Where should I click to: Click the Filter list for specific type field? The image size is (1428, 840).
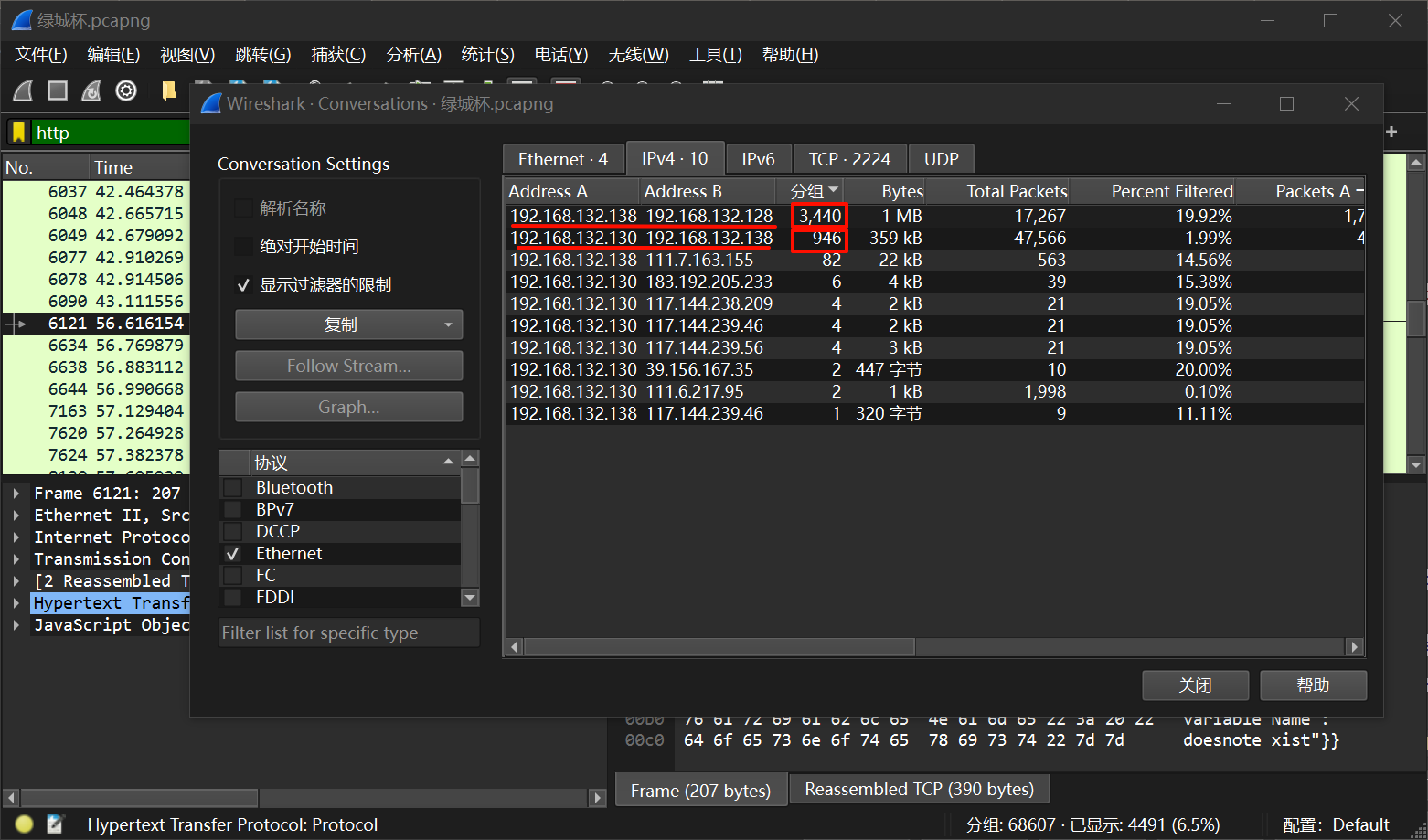coord(348,633)
